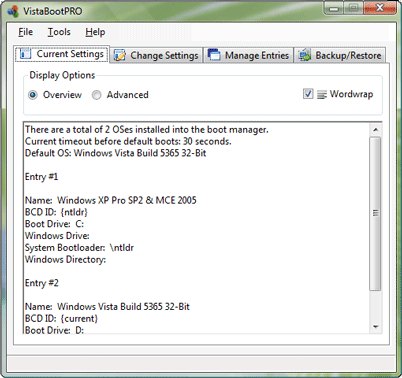Screen dimensions: 402x378
Task: Click the Wordwrap lines icon
Action: click(x=322, y=95)
